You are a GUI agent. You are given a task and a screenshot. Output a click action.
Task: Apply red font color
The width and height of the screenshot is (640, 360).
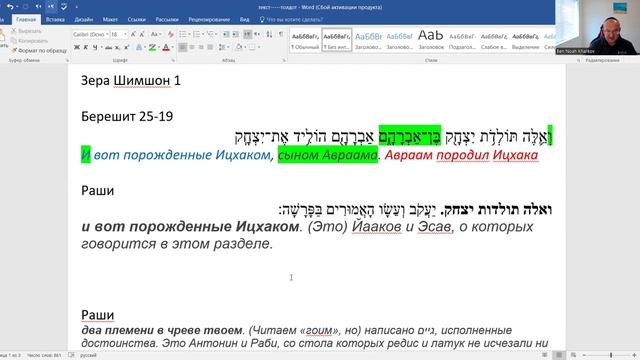166,48
